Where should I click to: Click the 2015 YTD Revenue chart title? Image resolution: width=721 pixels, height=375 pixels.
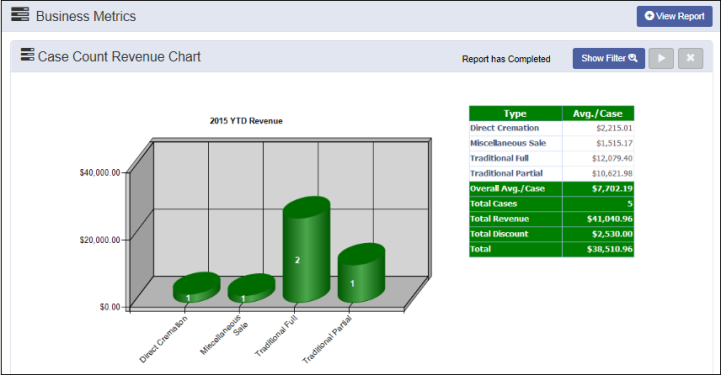point(246,121)
